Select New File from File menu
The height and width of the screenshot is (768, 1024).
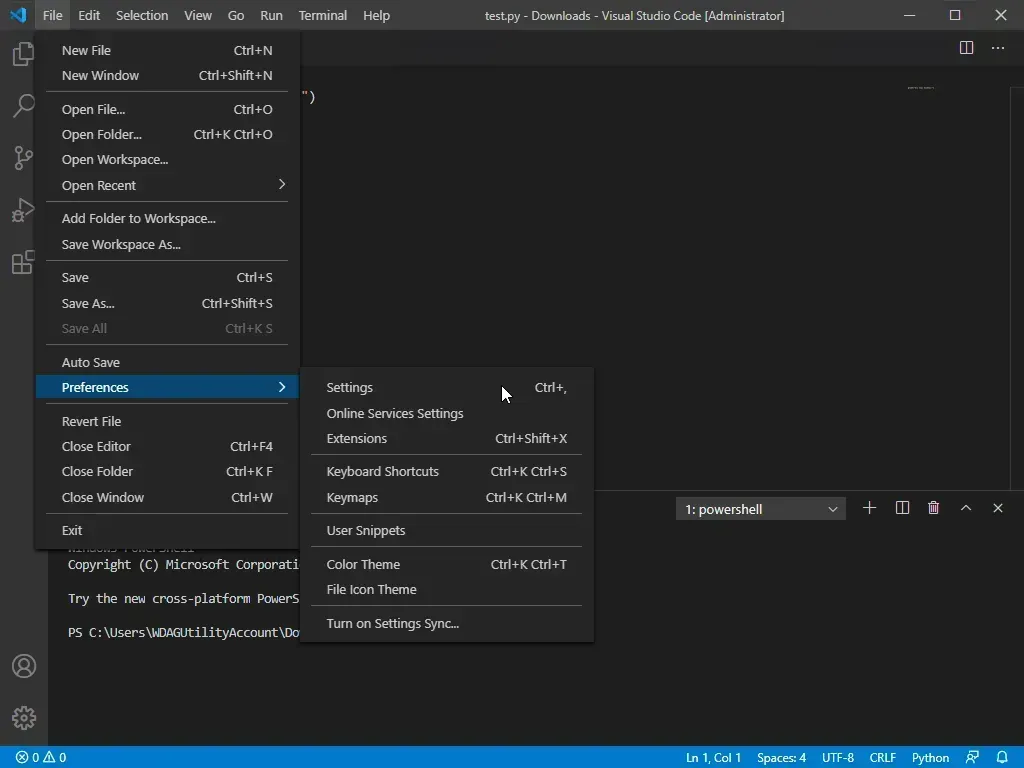(167, 50)
